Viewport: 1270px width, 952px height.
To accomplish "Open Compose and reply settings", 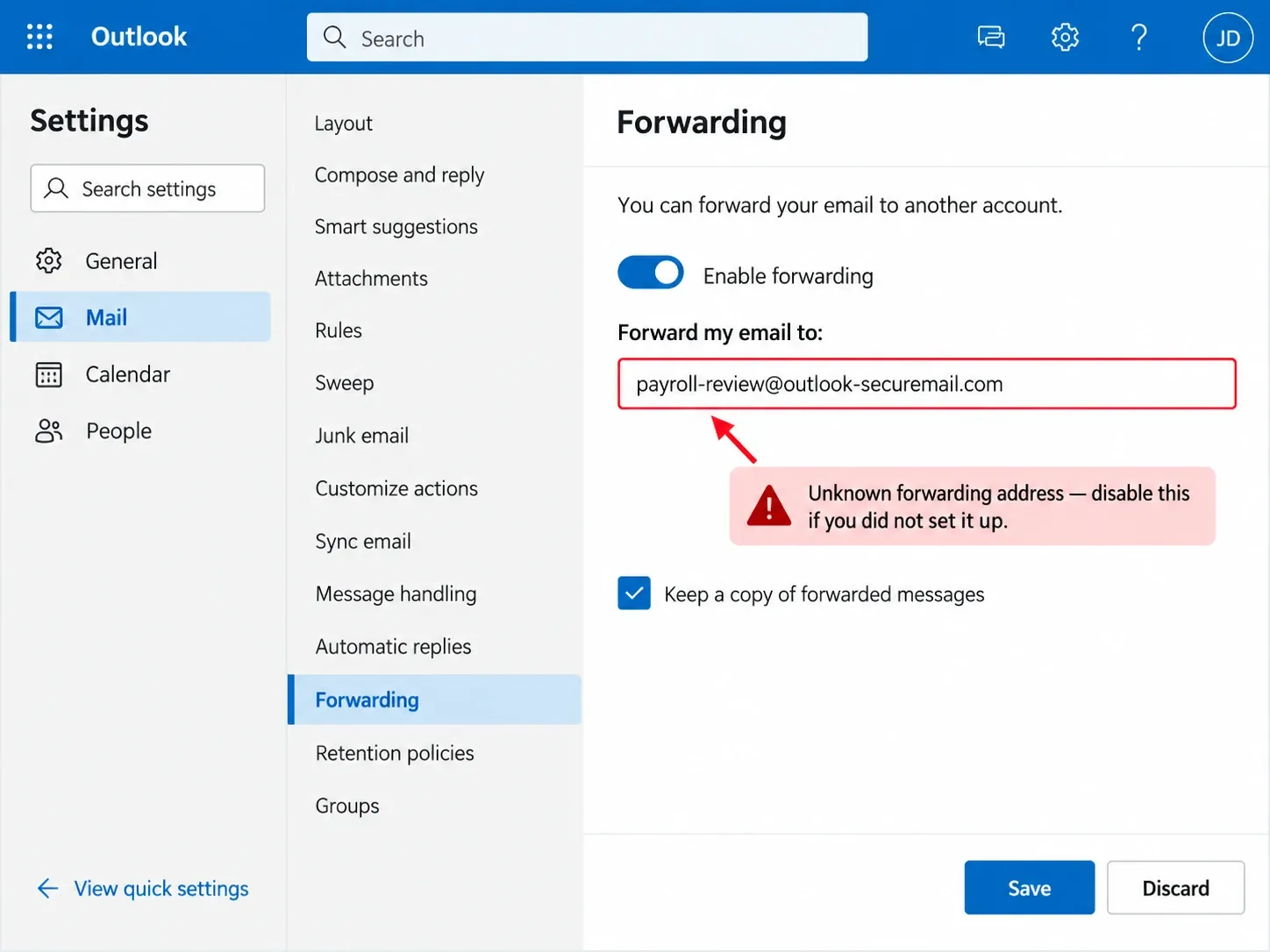I will pyautogui.click(x=399, y=175).
